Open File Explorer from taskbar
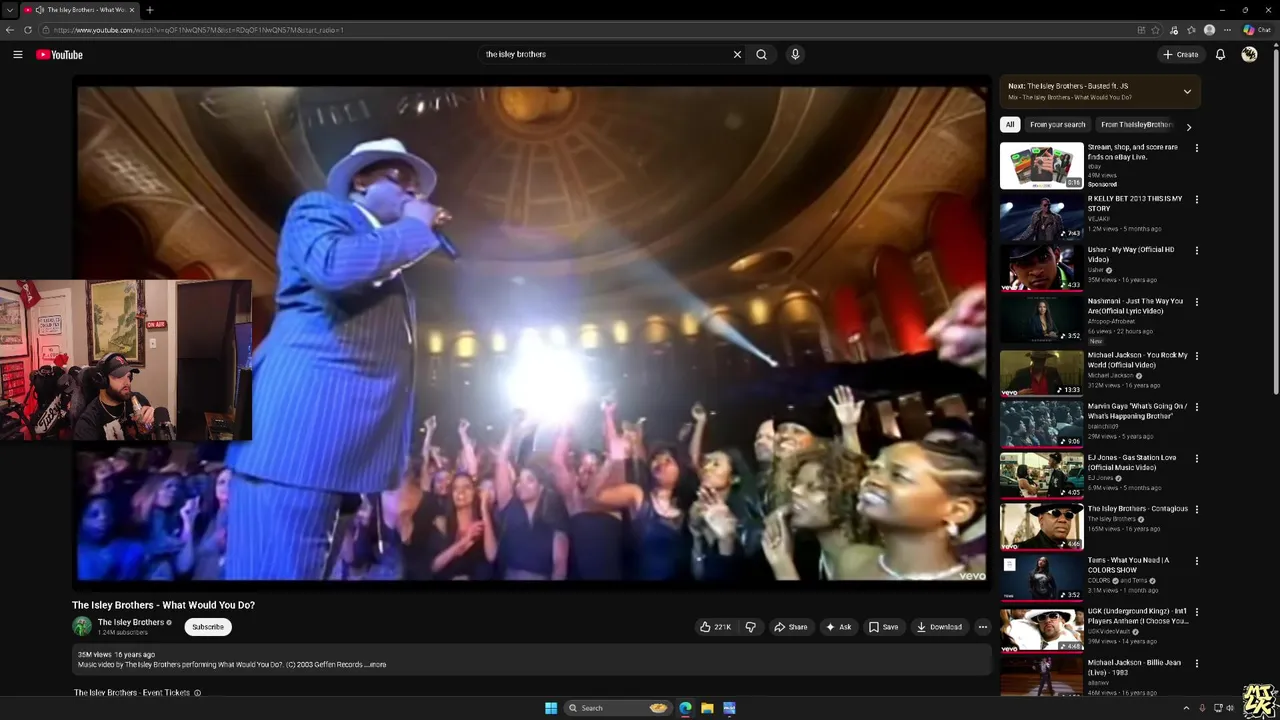 click(x=707, y=708)
